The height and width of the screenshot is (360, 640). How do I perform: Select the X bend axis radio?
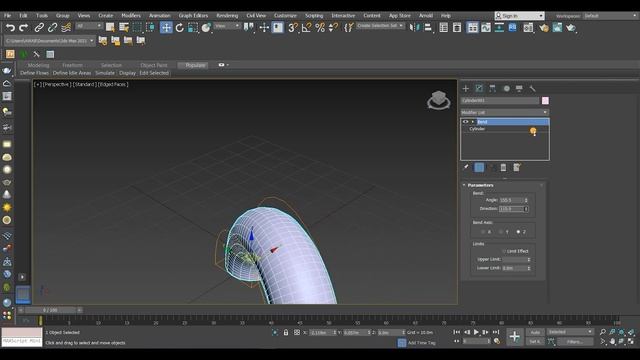[483, 232]
